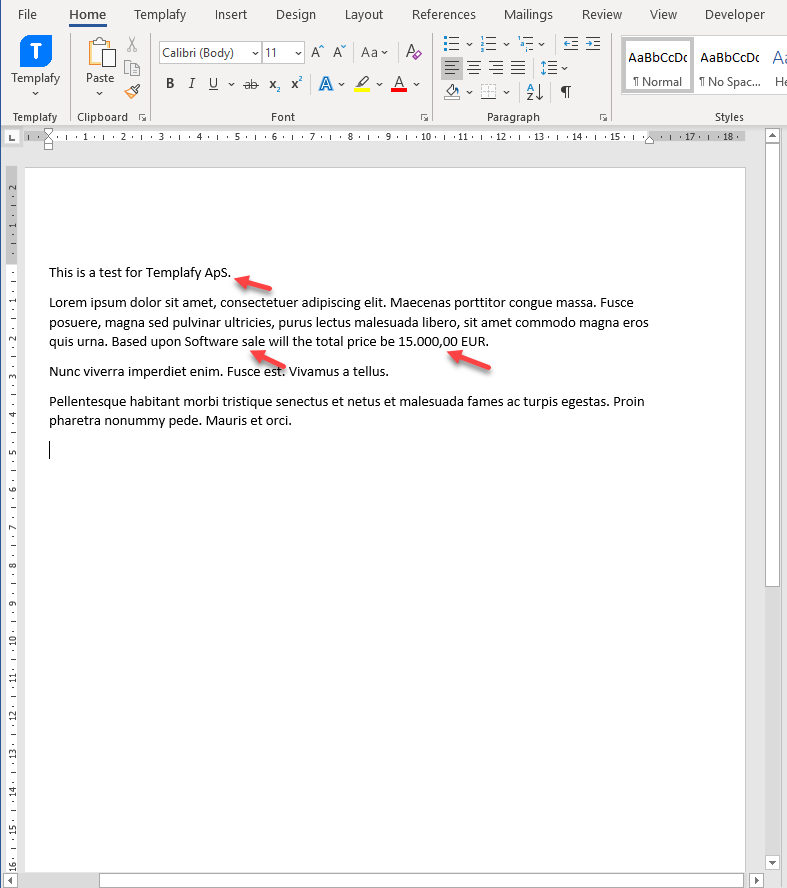This screenshot has height=888, width=787.
Task: Open Font dialog launcher
Action: (424, 118)
